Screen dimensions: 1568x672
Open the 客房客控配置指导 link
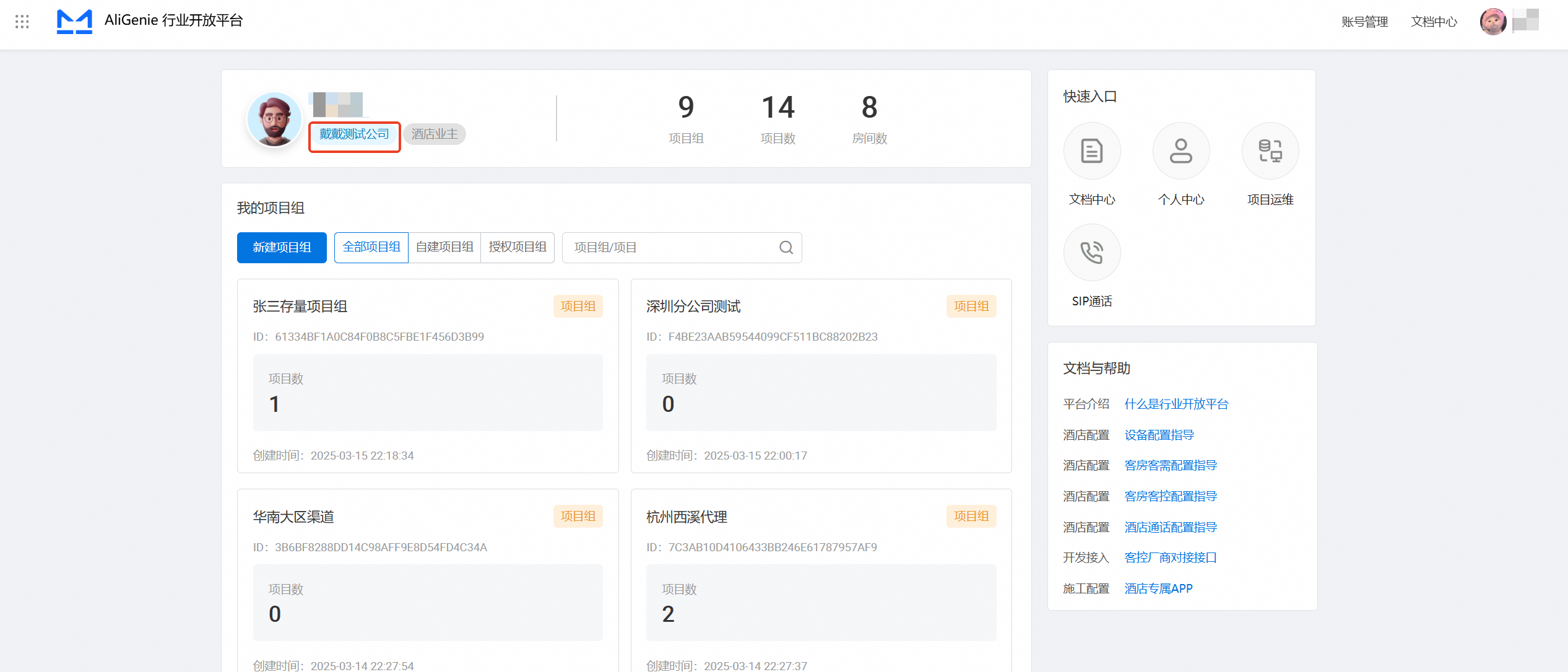(x=1171, y=496)
